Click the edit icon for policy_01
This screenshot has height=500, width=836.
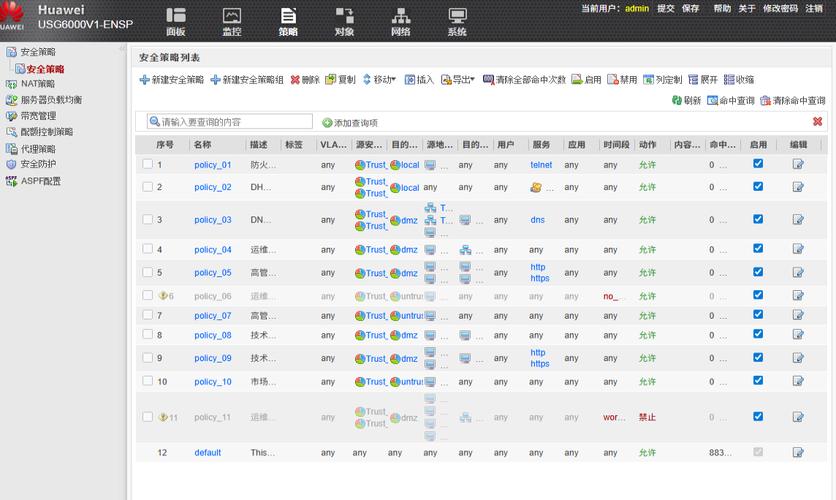click(x=798, y=164)
